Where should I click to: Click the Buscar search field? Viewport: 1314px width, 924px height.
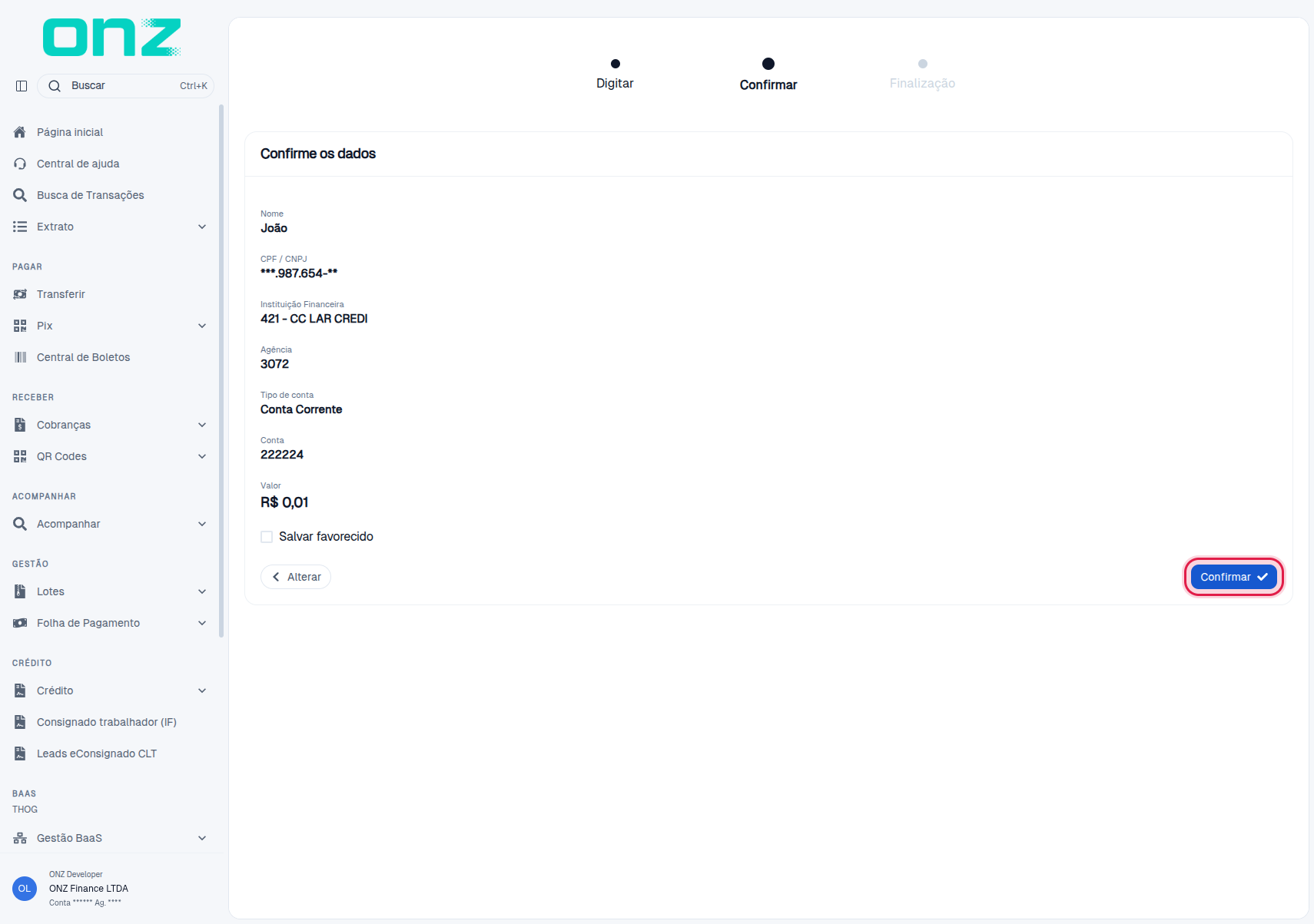(x=125, y=86)
